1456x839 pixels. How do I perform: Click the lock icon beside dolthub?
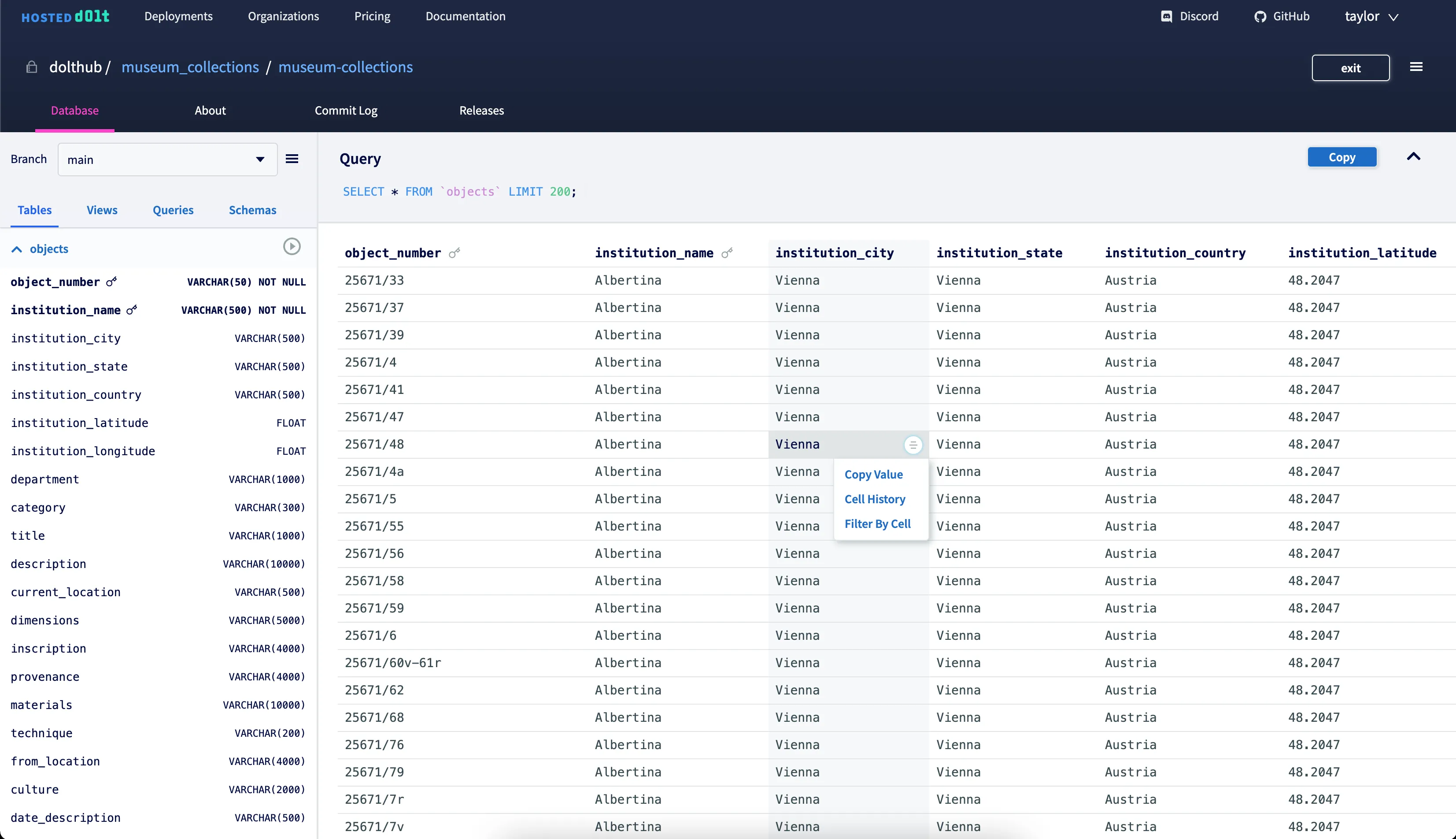click(32, 67)
